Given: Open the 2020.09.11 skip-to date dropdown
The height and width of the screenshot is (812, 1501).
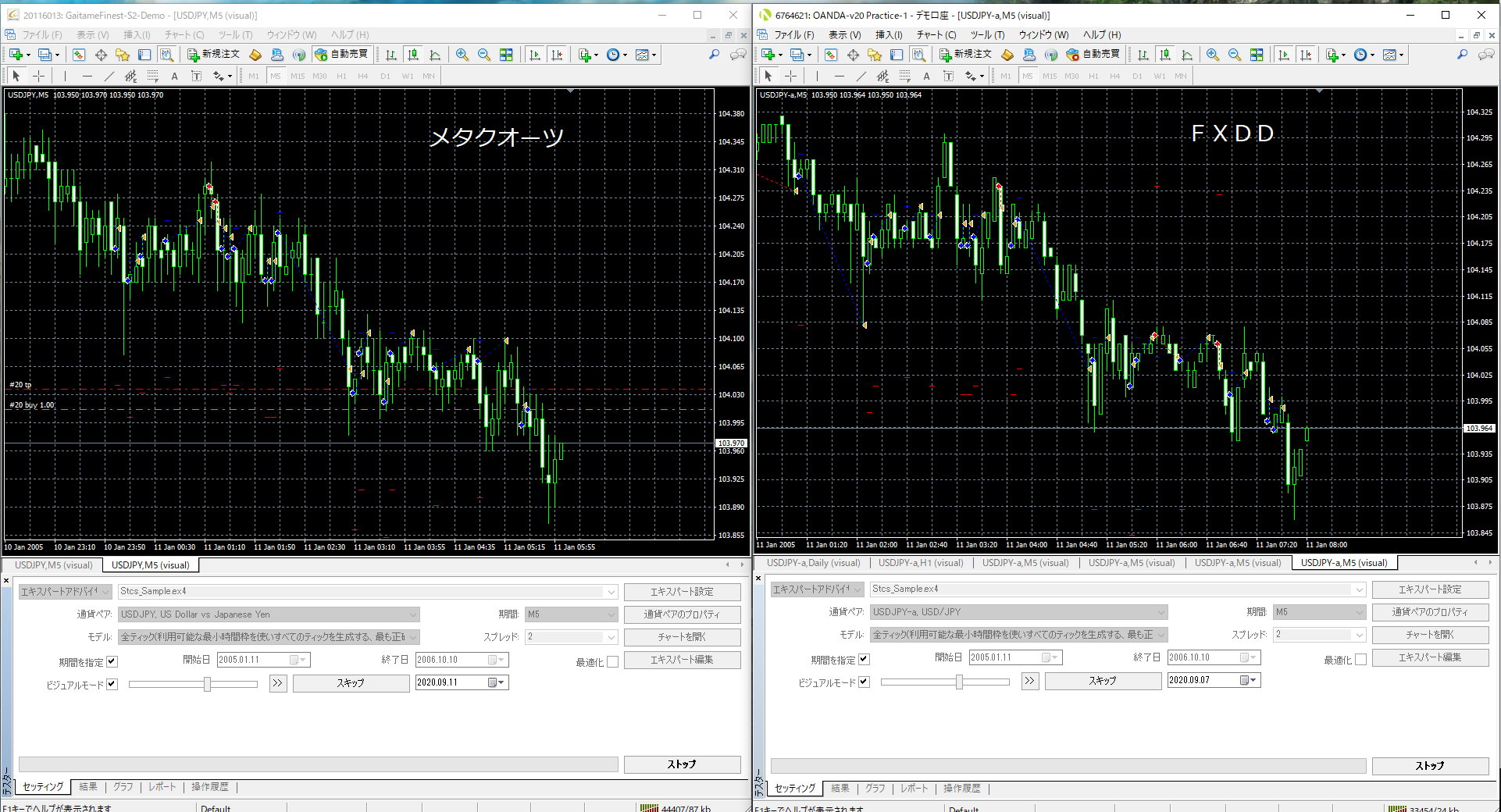Looking at the screenshot, I should tap(499, 682).
